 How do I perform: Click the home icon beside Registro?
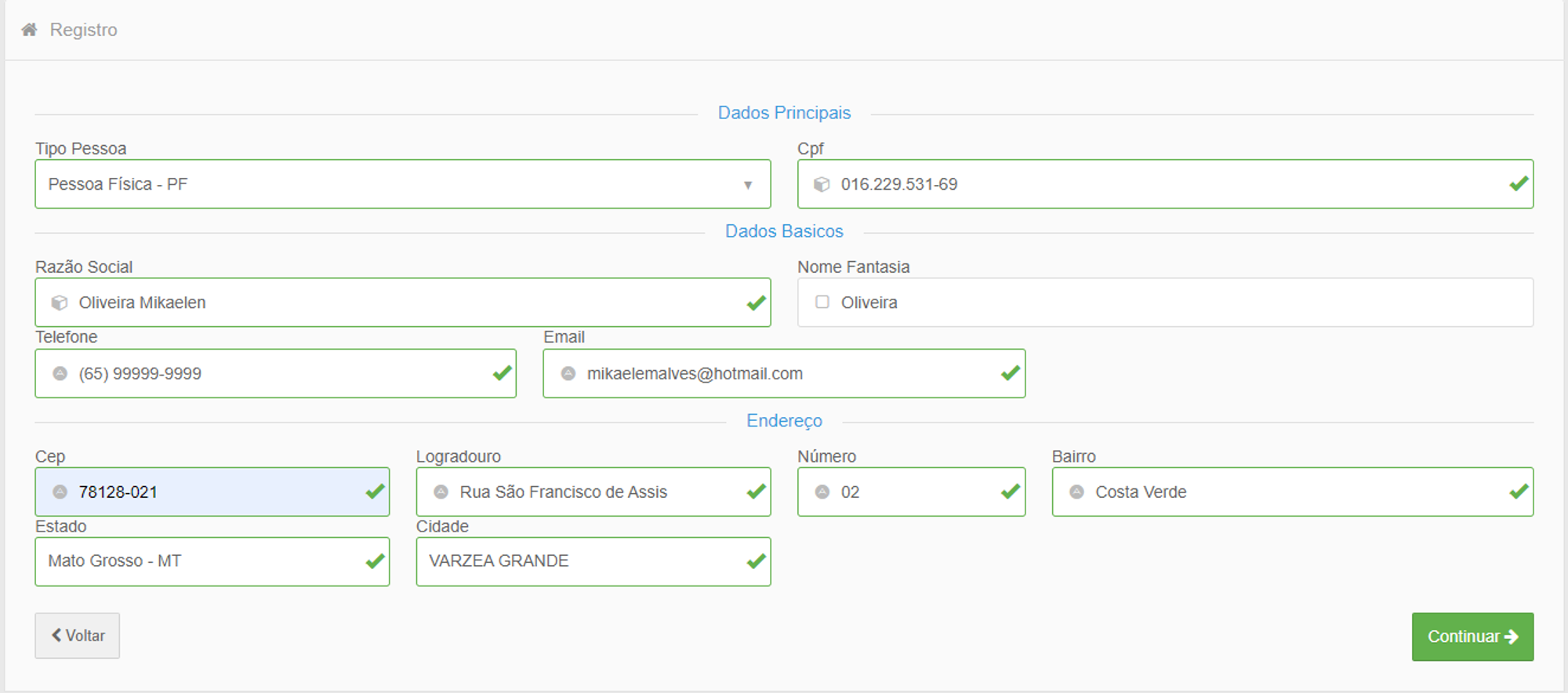tap(29, 30)
